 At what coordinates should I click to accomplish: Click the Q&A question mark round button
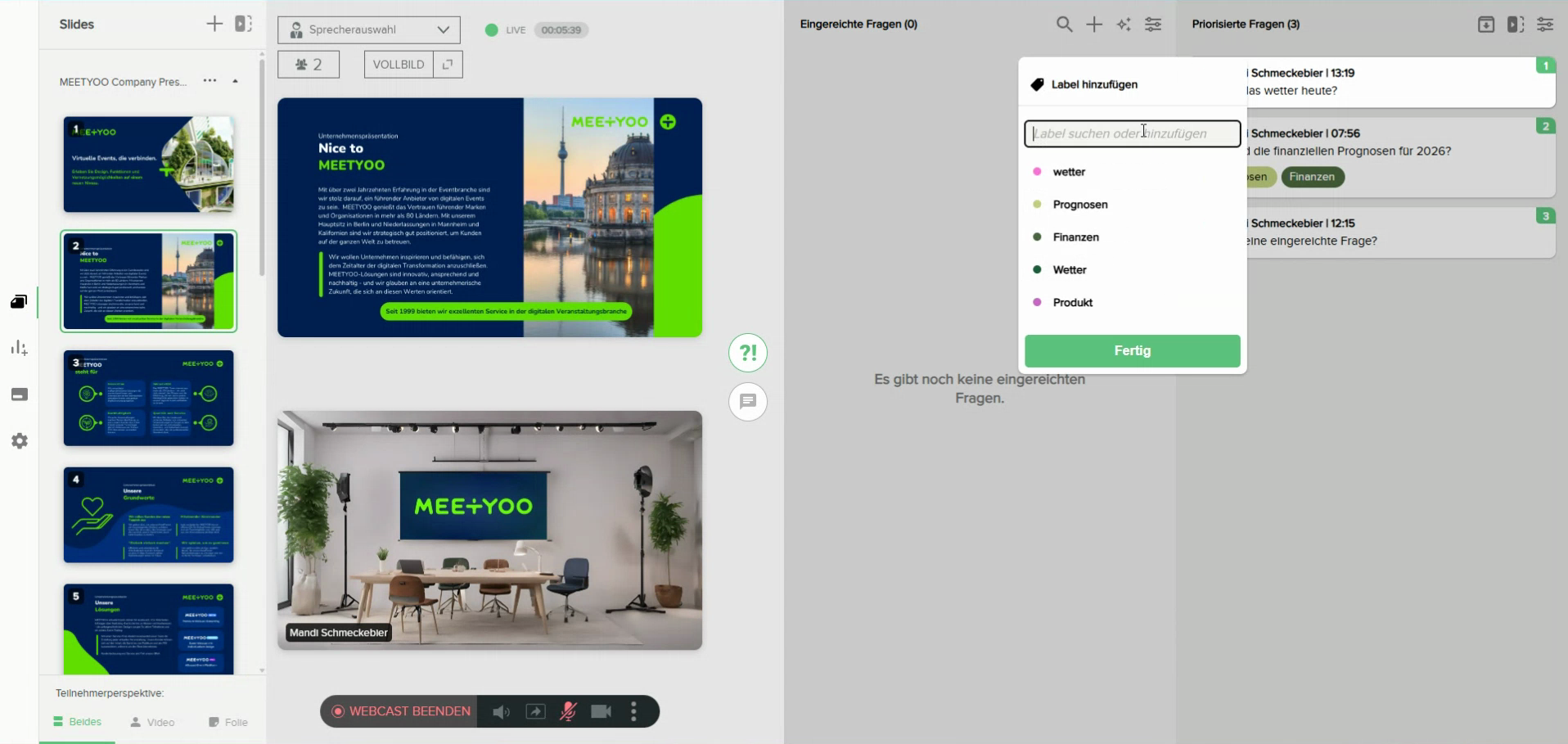pyautogui.click(x=748, y=353)
